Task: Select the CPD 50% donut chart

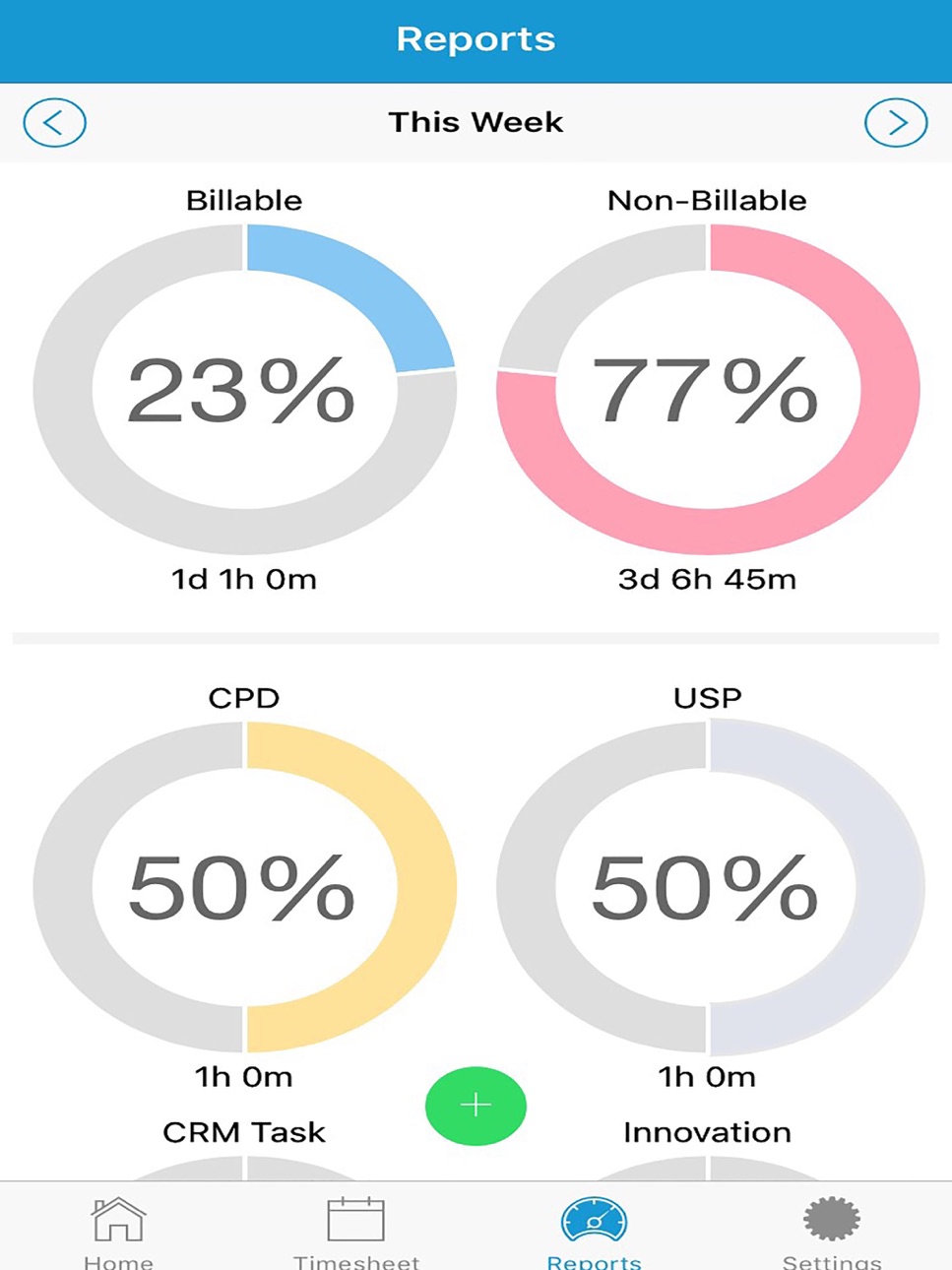Action: pyautogui.click(x=244, y=887)
